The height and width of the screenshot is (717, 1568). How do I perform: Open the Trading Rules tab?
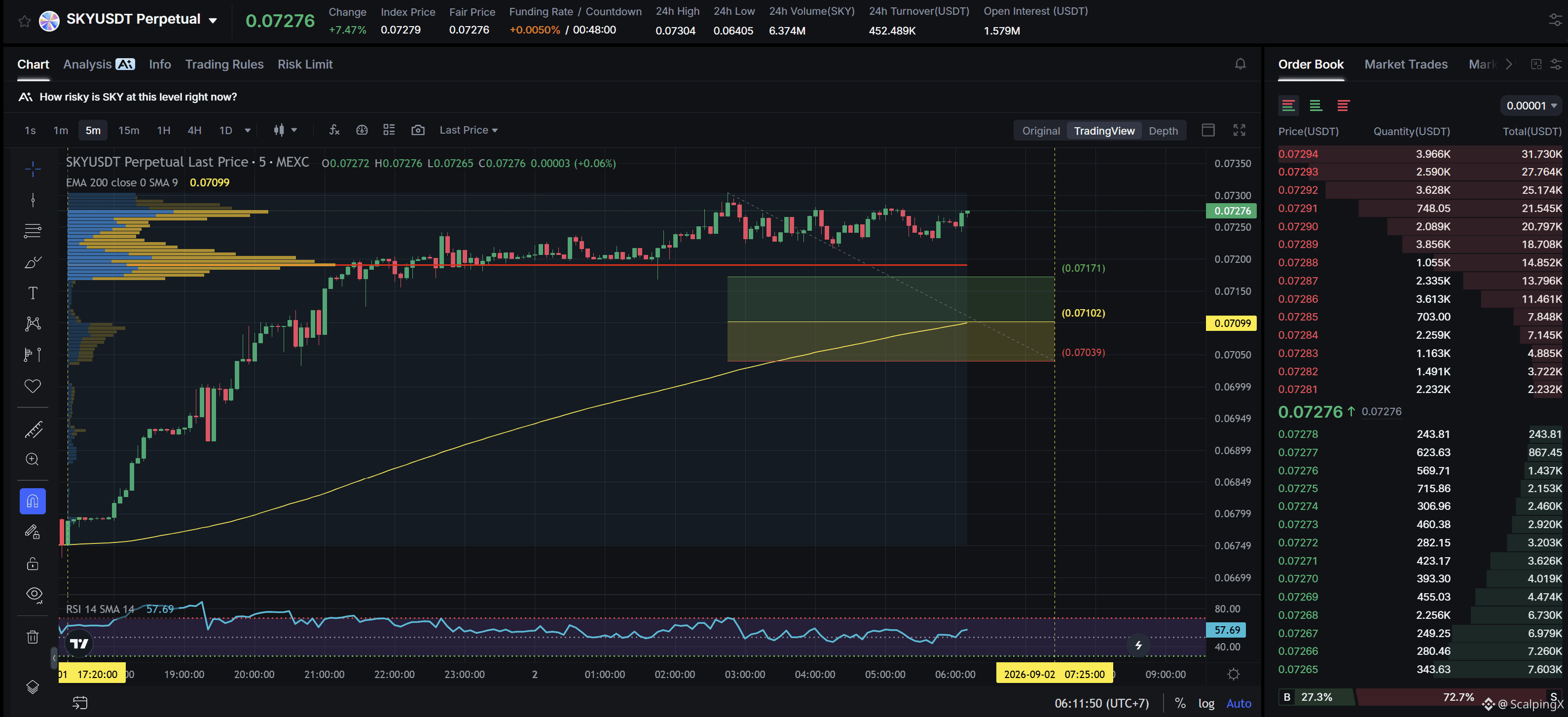pos(224,64)
